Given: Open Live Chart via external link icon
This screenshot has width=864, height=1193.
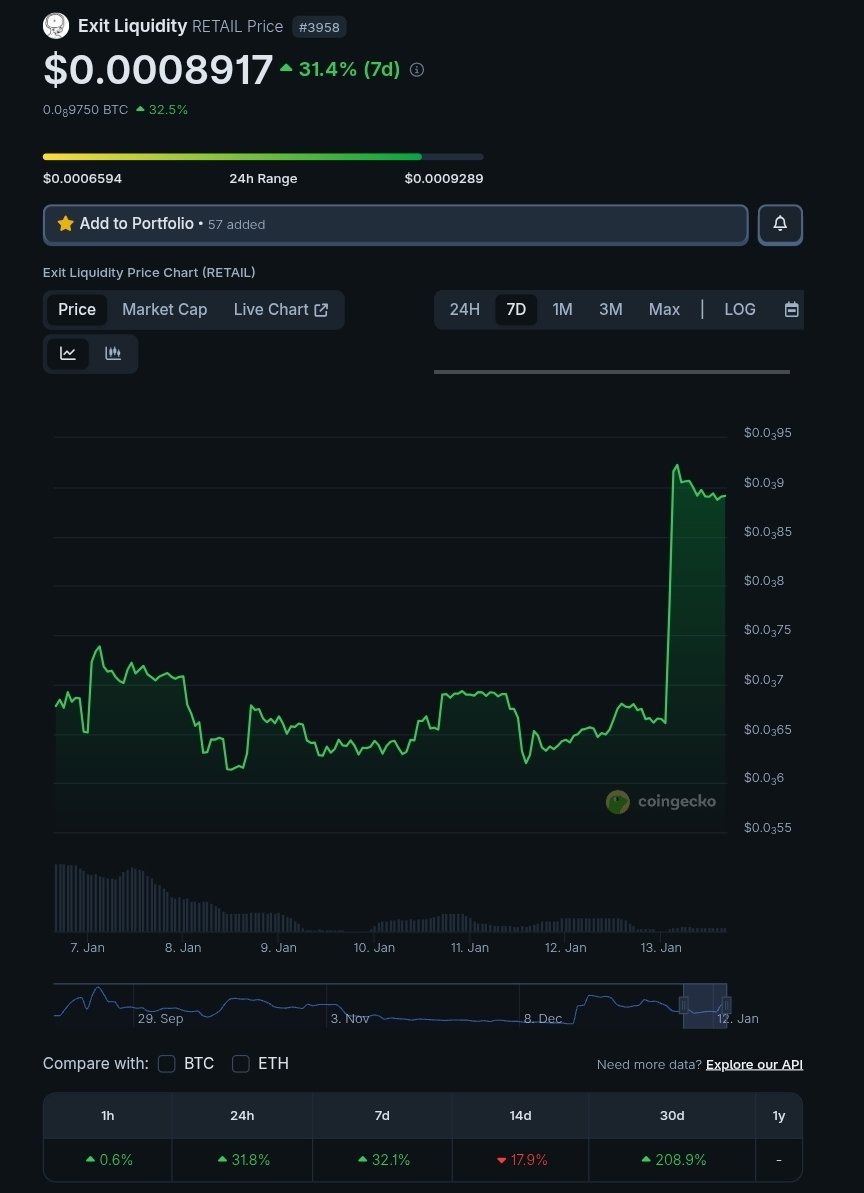Looking at the screenshot, I should coord(320,309).
